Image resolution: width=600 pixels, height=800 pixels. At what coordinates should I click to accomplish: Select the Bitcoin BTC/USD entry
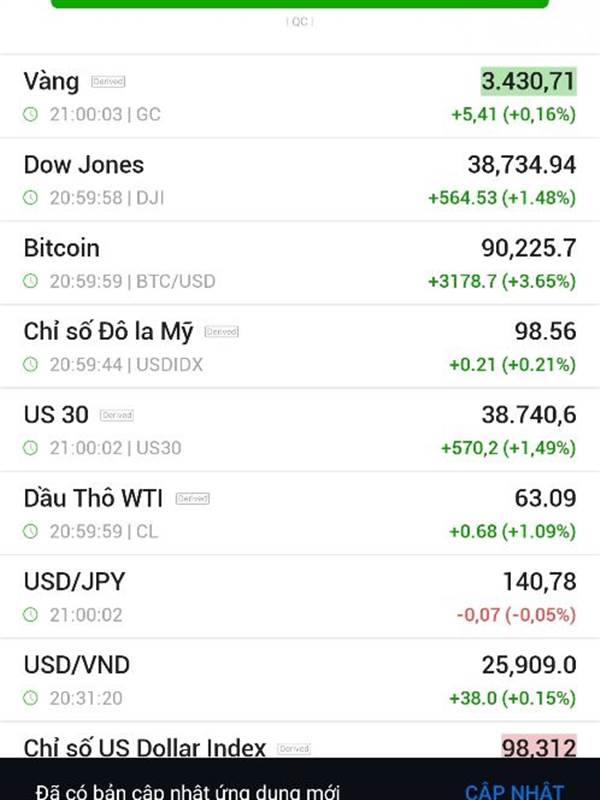(300, 263)
